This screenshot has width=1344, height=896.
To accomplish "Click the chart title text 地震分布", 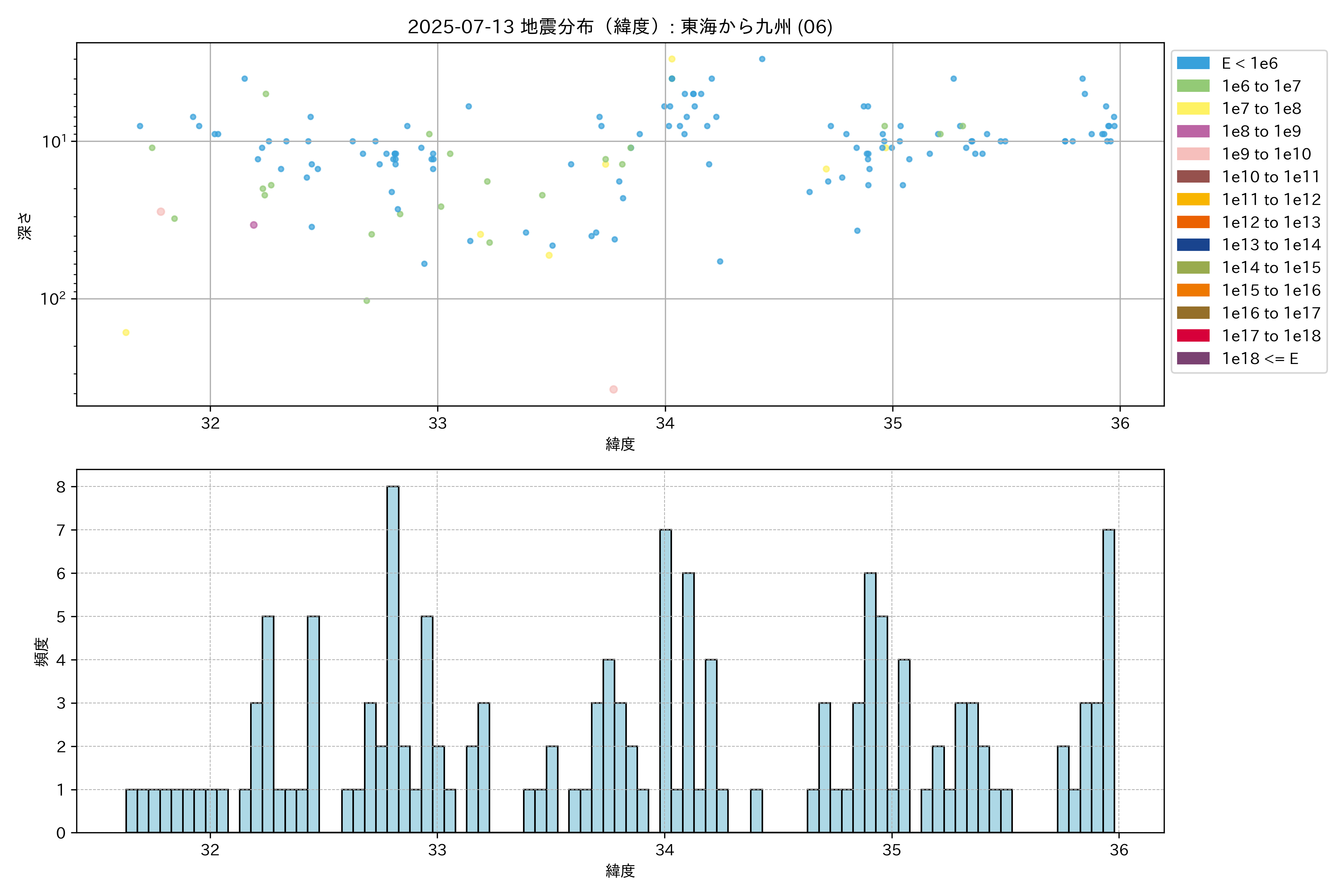I will [x=557, y=27].
